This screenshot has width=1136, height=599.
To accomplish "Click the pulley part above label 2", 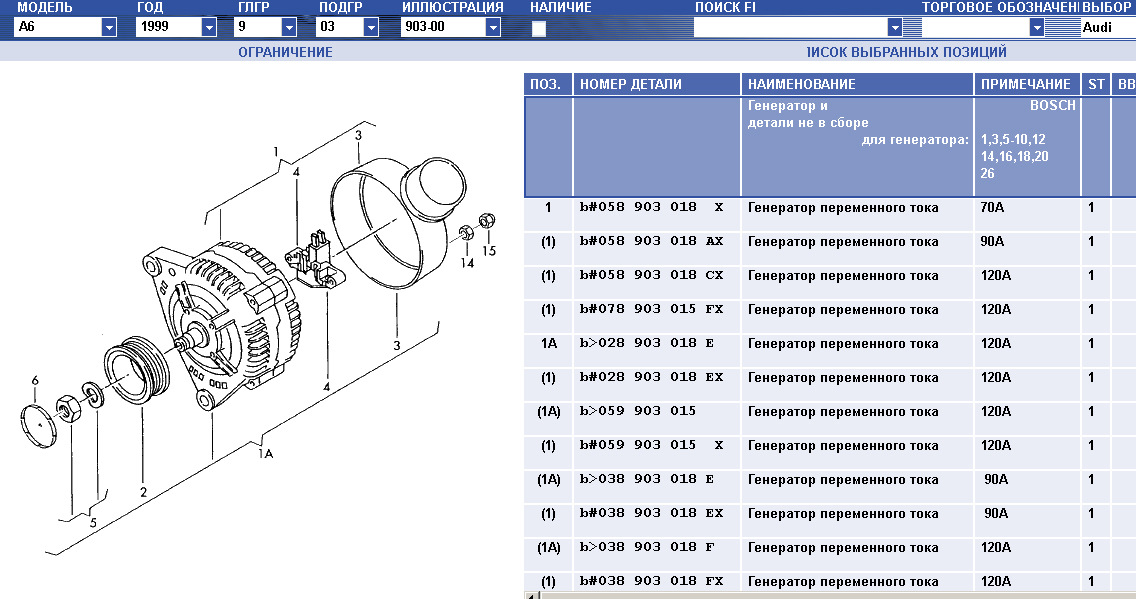I will [x=138, y=373].
